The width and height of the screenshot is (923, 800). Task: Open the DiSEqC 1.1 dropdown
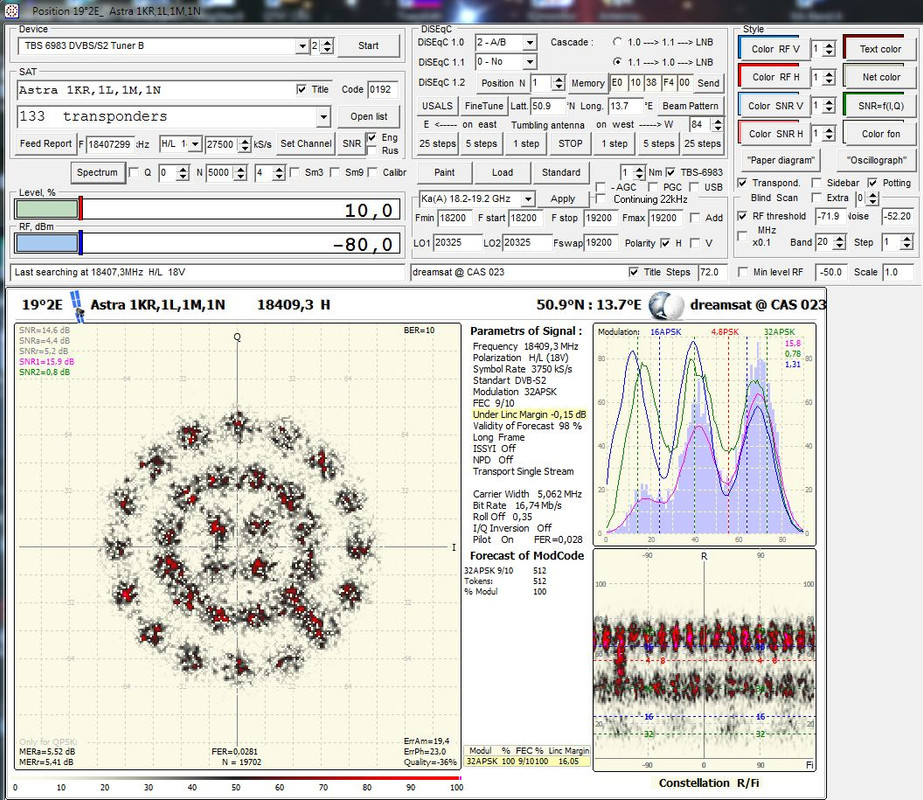[x=530, y=62]
